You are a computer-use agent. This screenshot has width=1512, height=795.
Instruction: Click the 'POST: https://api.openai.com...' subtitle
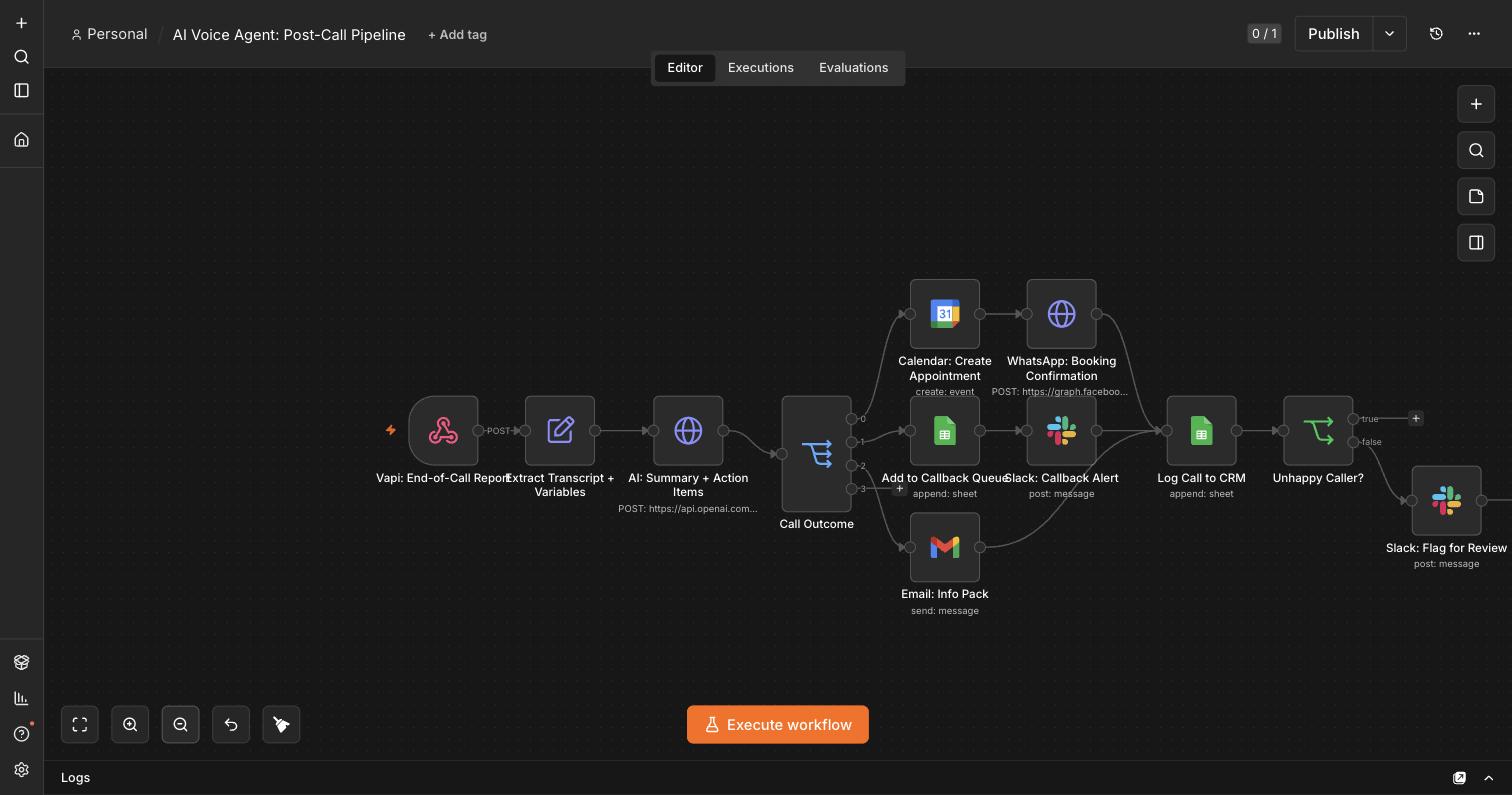[x=688, y=508]
